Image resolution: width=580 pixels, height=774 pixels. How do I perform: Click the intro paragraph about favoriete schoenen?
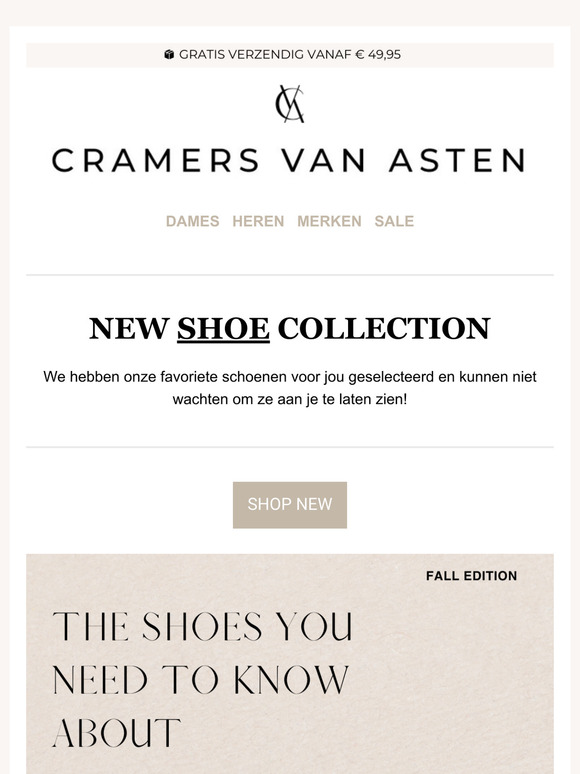point(290,388)
